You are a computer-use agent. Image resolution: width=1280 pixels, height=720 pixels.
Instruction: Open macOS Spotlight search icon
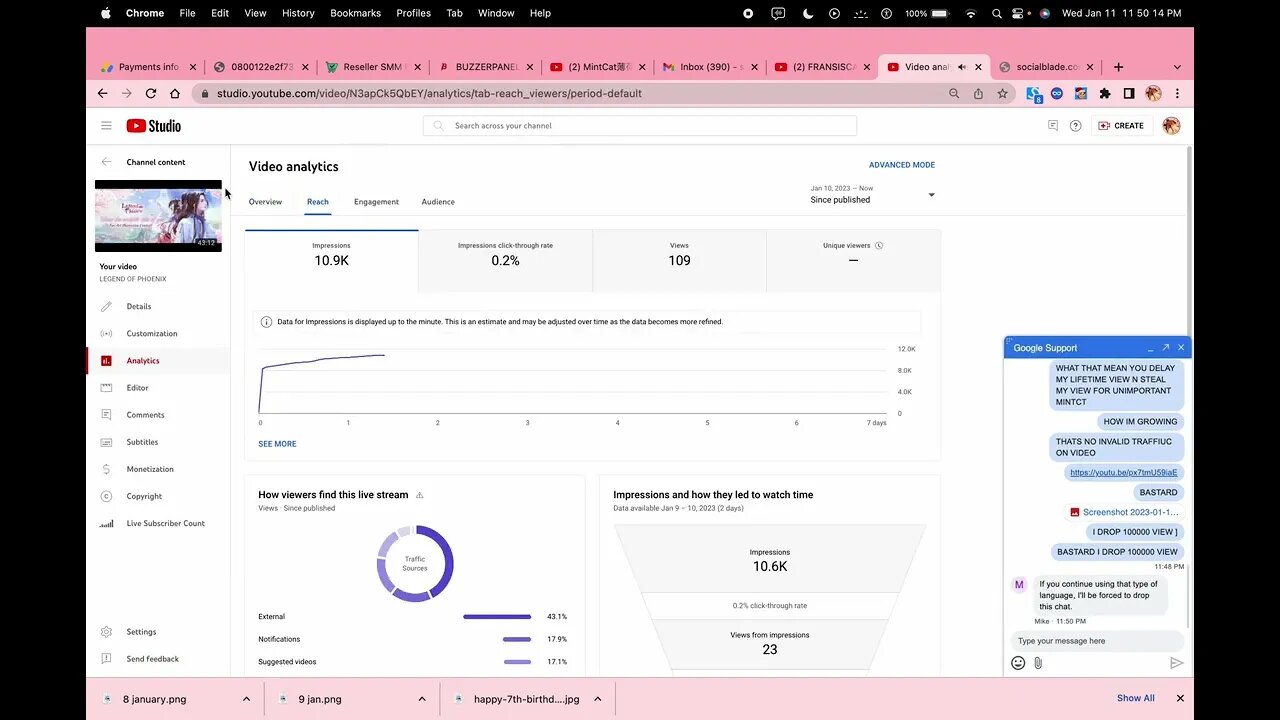[996, 13]
